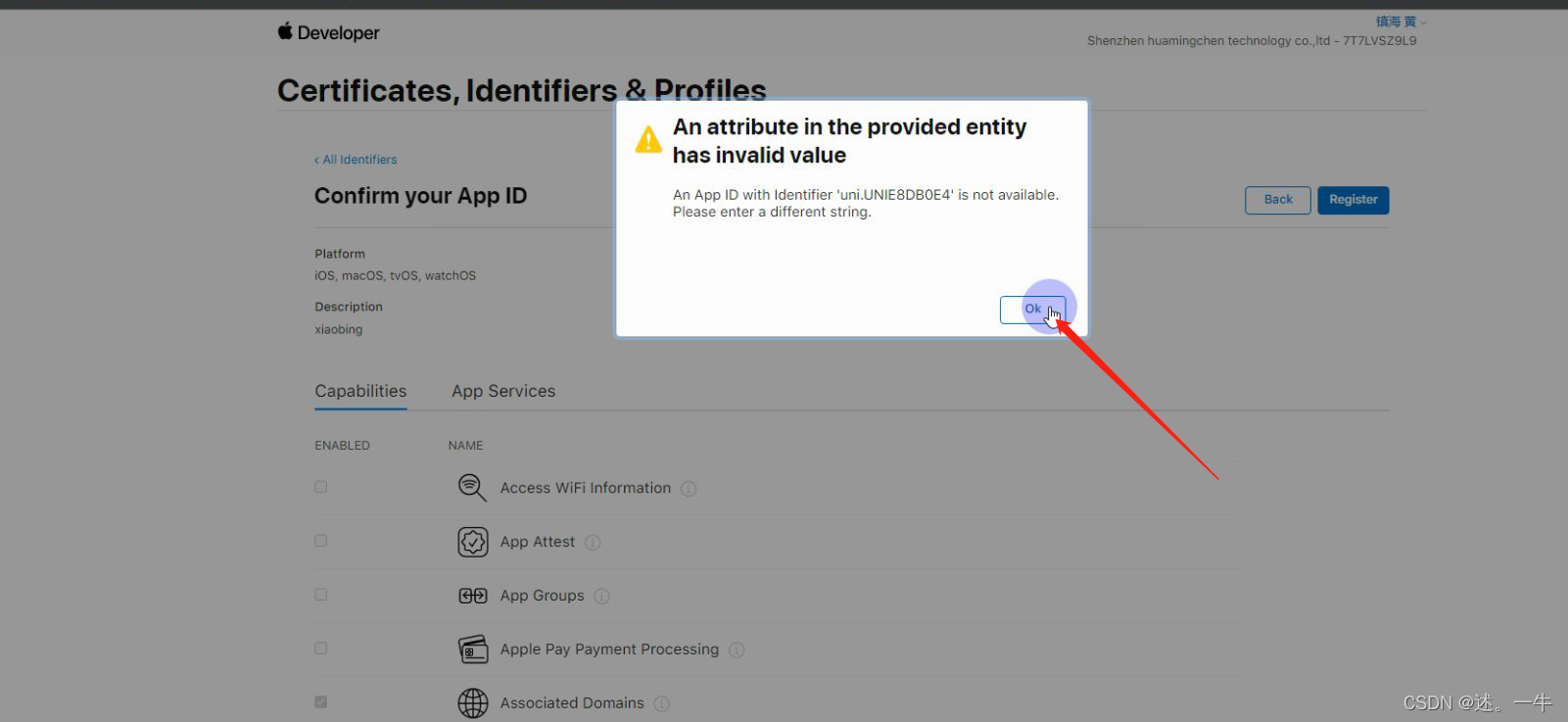Image resolution: width=1568 pixels, height=722 pixels.
Task: Open info for Apple Pay Payment Processing
Action: (x=736, y=650)
